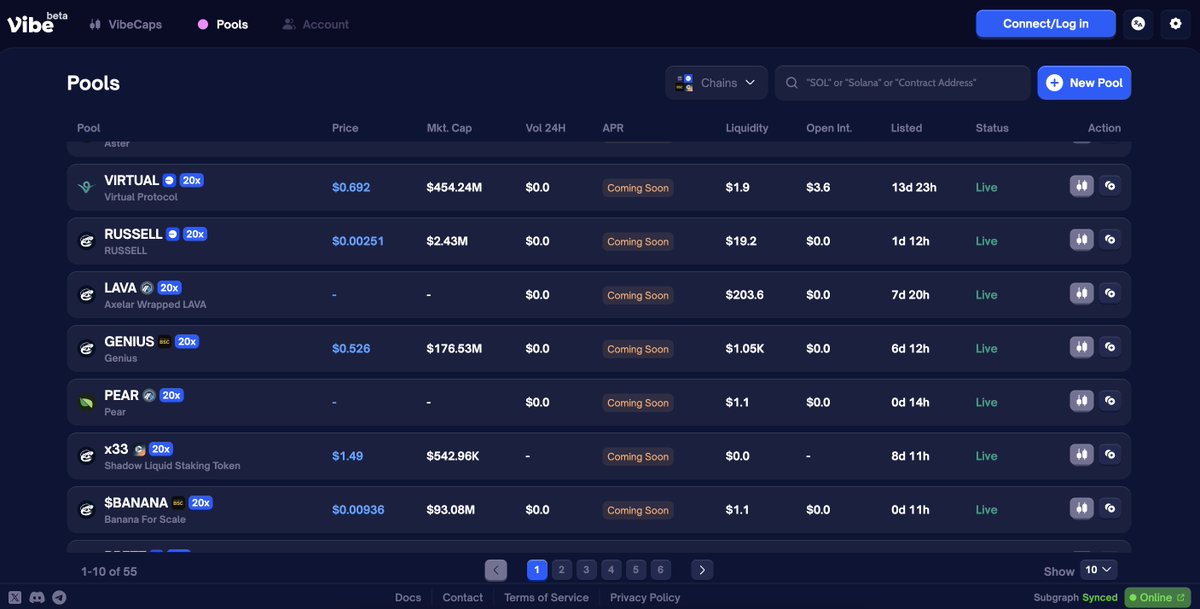Click Coming Soon APR badge in PEAR row
The image size is (1200, 609).
coord(638,403)
